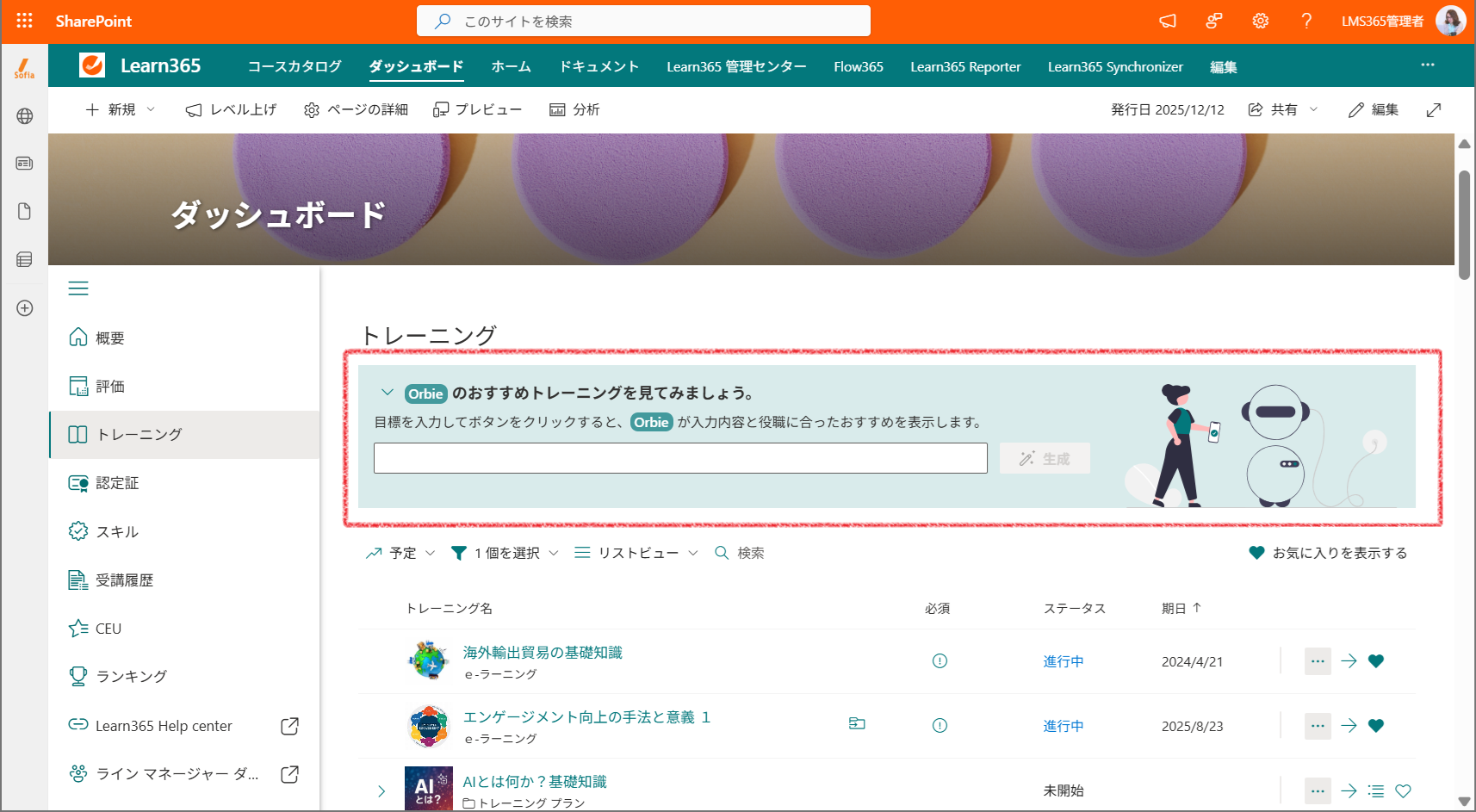
Task: Click the site search box
Action: pyautogui.click(x=643, y=21)
